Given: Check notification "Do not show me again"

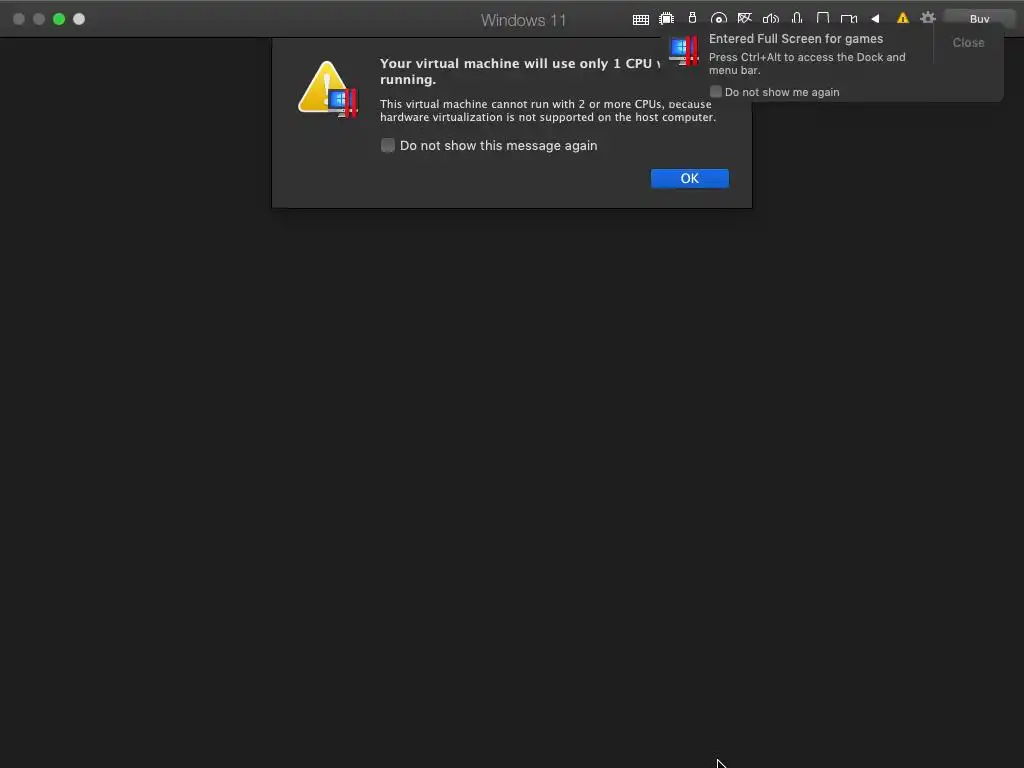Looking at the screenshot, I should coord(716,92).
